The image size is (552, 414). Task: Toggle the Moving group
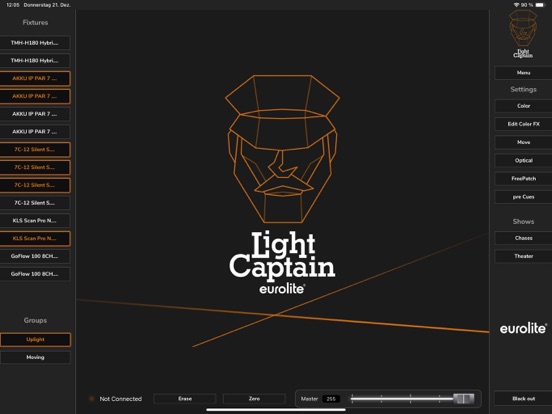(35, 357)
